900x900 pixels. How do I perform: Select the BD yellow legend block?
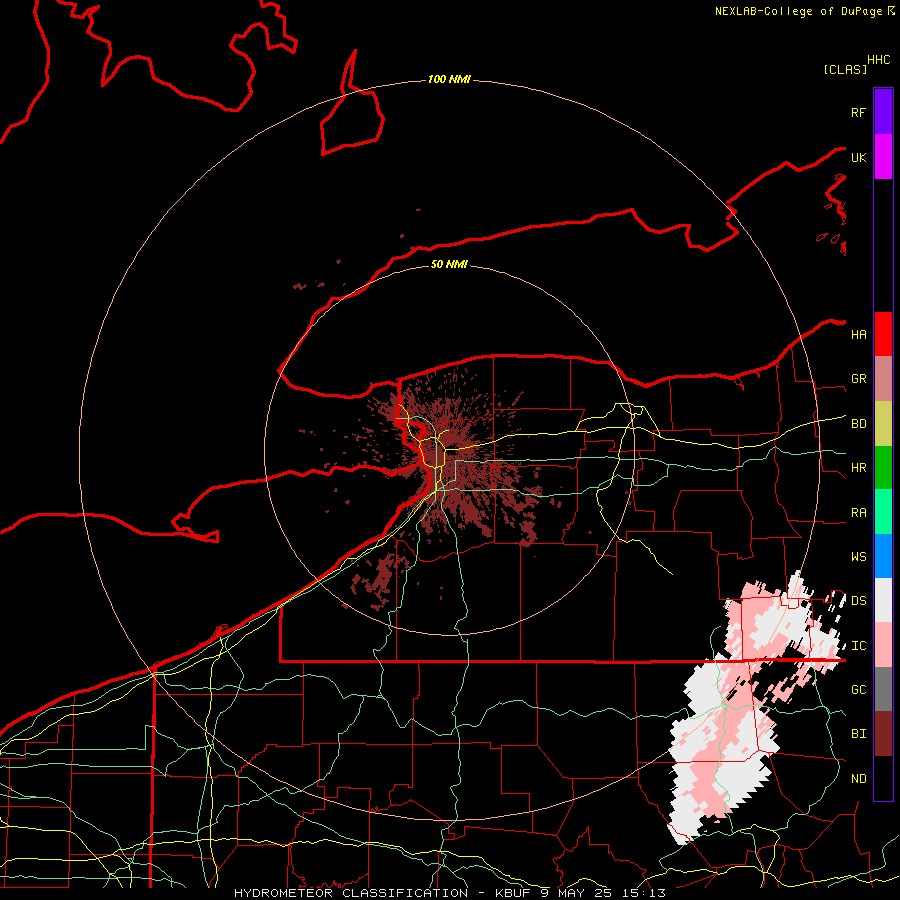883,423
